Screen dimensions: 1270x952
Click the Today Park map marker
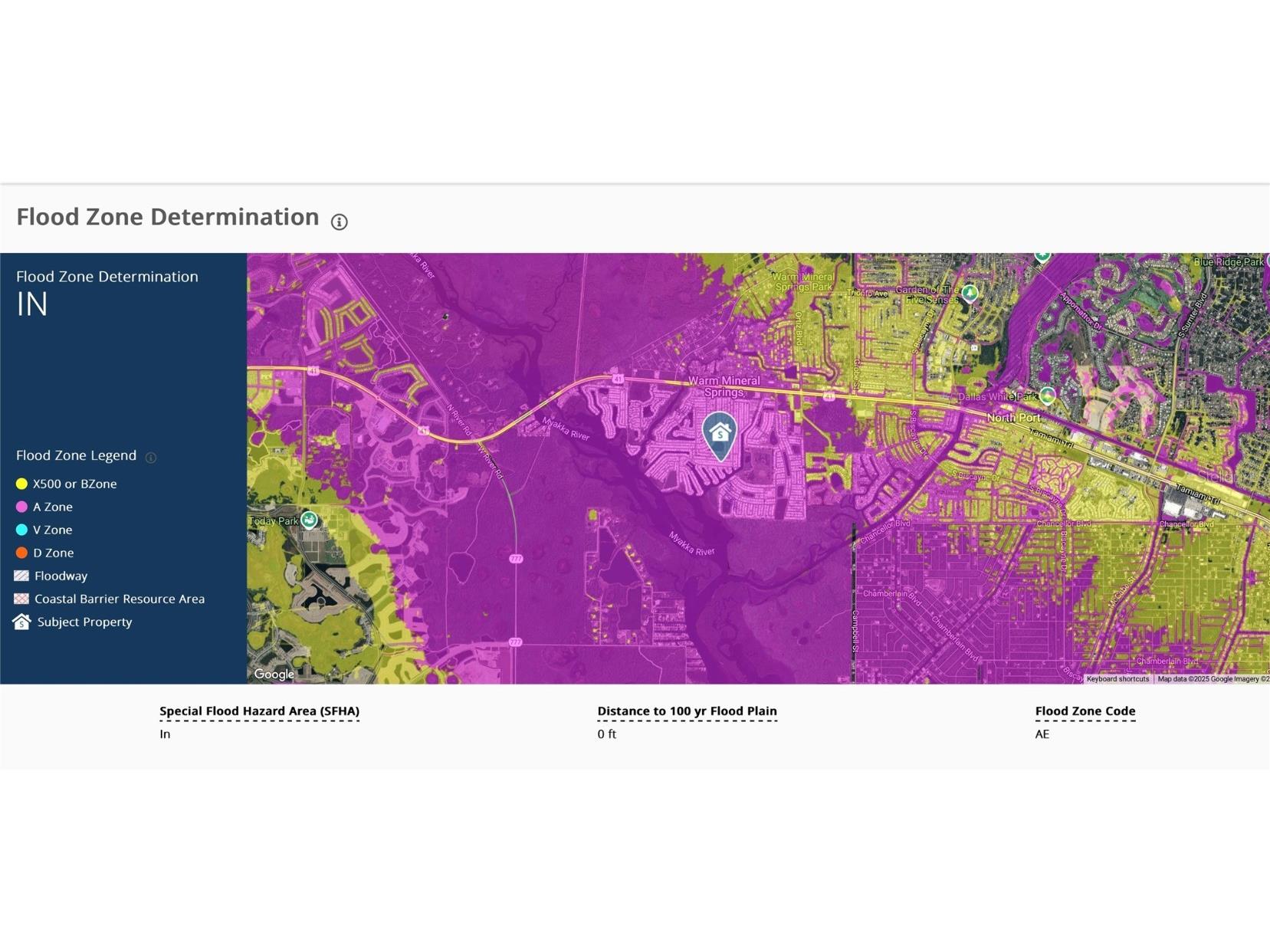coord(309,520)
